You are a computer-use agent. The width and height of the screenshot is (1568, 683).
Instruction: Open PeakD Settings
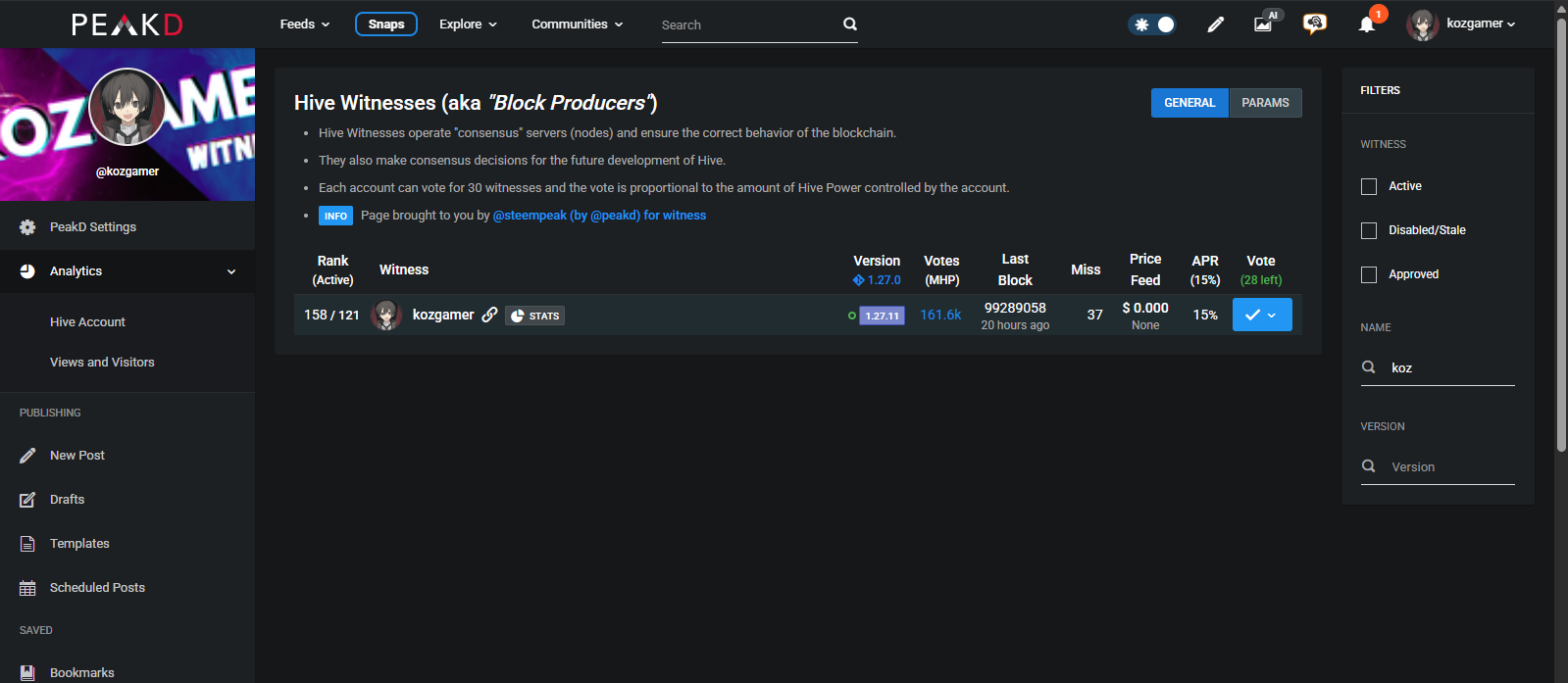pyautogui.click(x=127, y=227)
